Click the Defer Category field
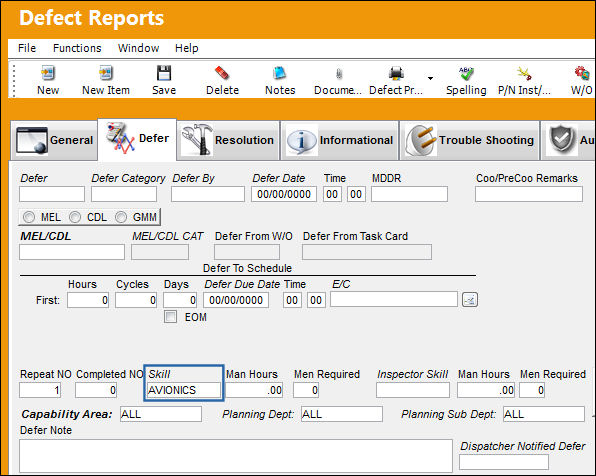This screenshot has height=476, width=596. (x=124, y=194)
